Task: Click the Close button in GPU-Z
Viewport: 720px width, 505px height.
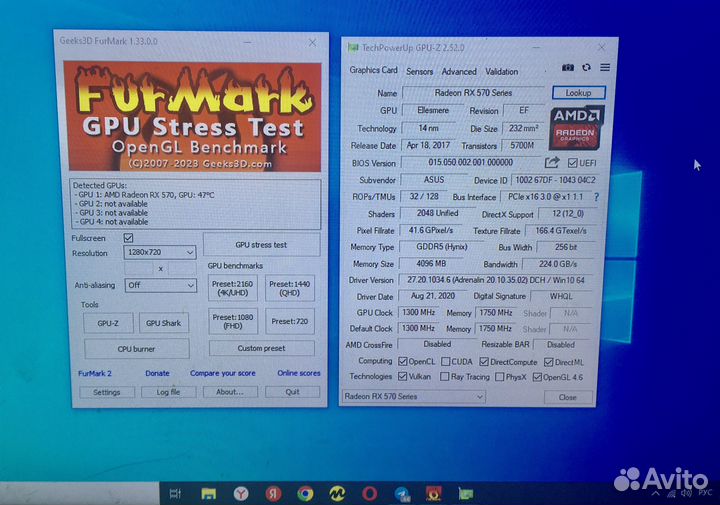Action: (x=568, y=397)
